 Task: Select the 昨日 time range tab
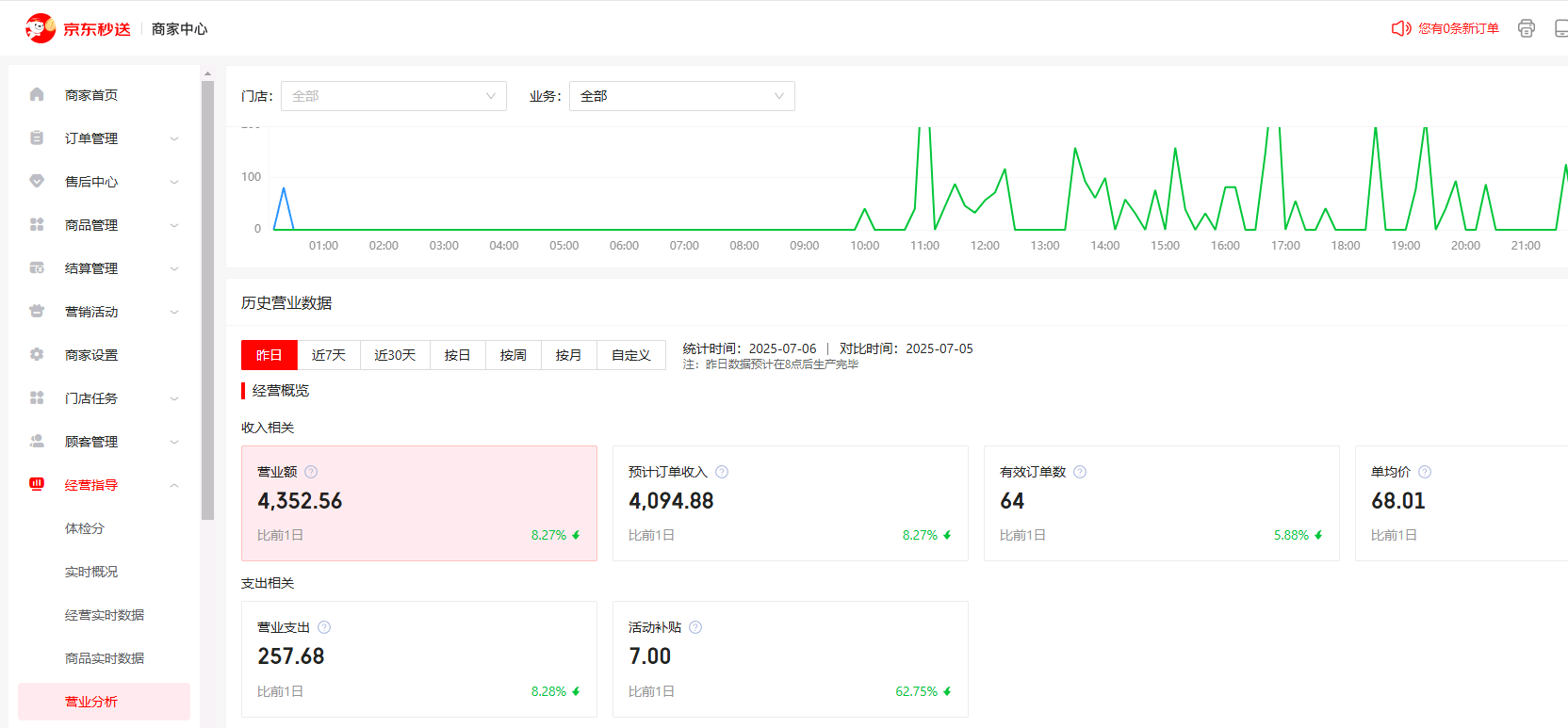click(x=269, y=355)
